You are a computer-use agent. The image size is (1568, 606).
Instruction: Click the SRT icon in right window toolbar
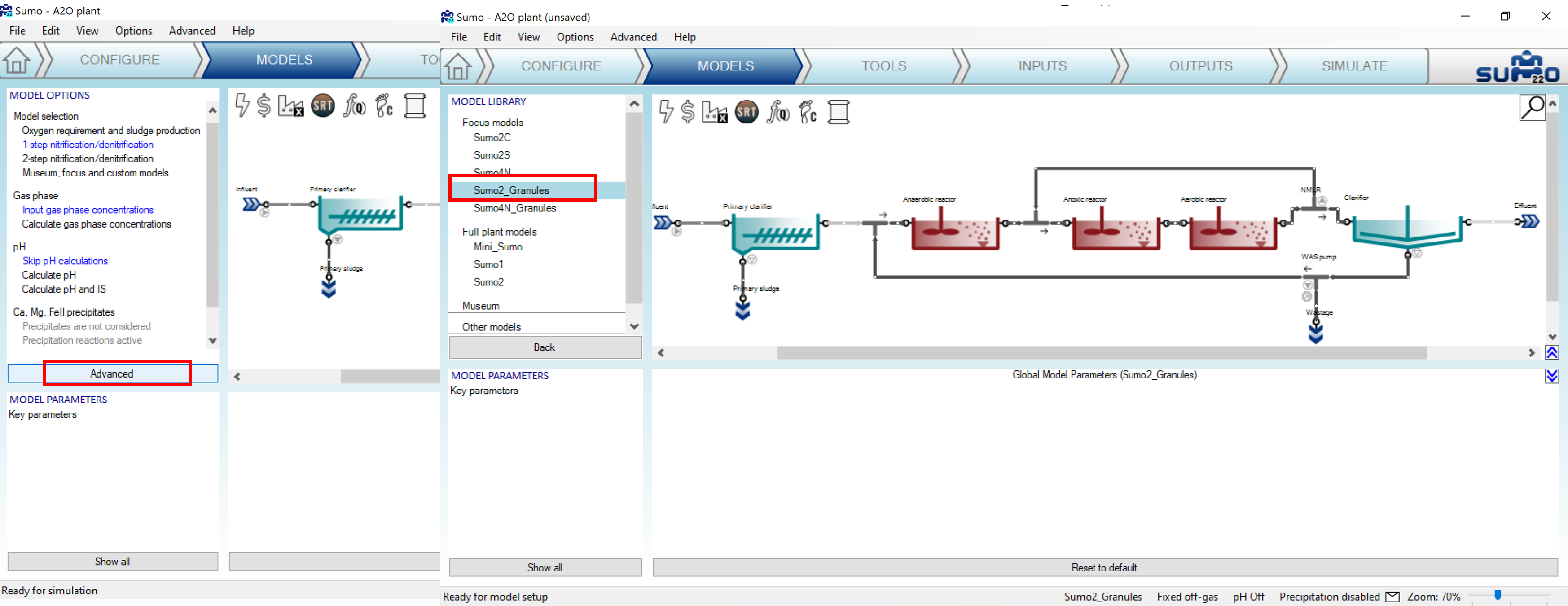(x=747, y=111)
